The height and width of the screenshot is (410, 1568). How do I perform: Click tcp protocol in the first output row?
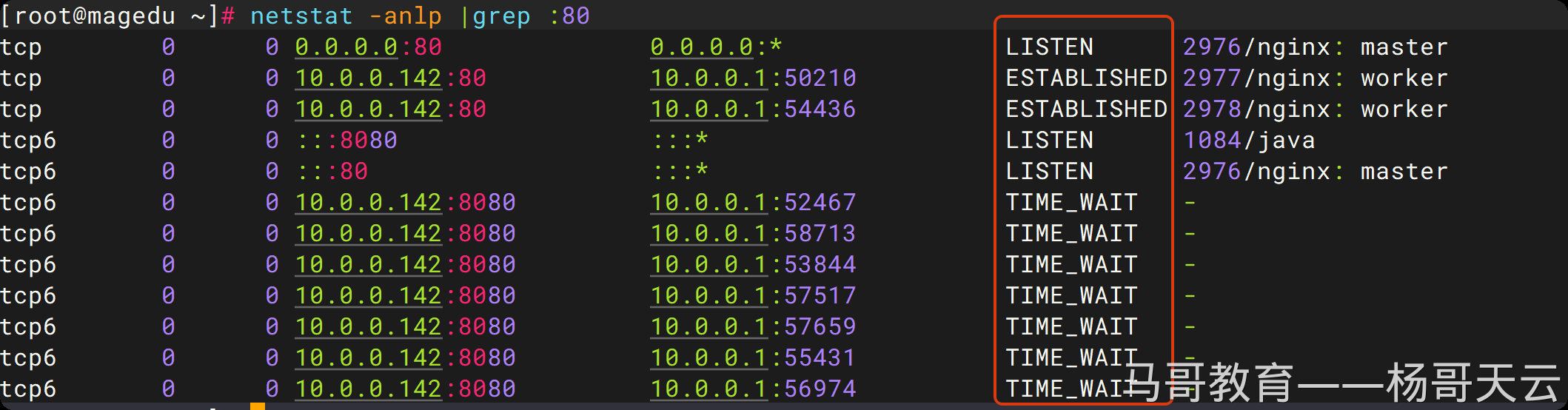point(21,47)
